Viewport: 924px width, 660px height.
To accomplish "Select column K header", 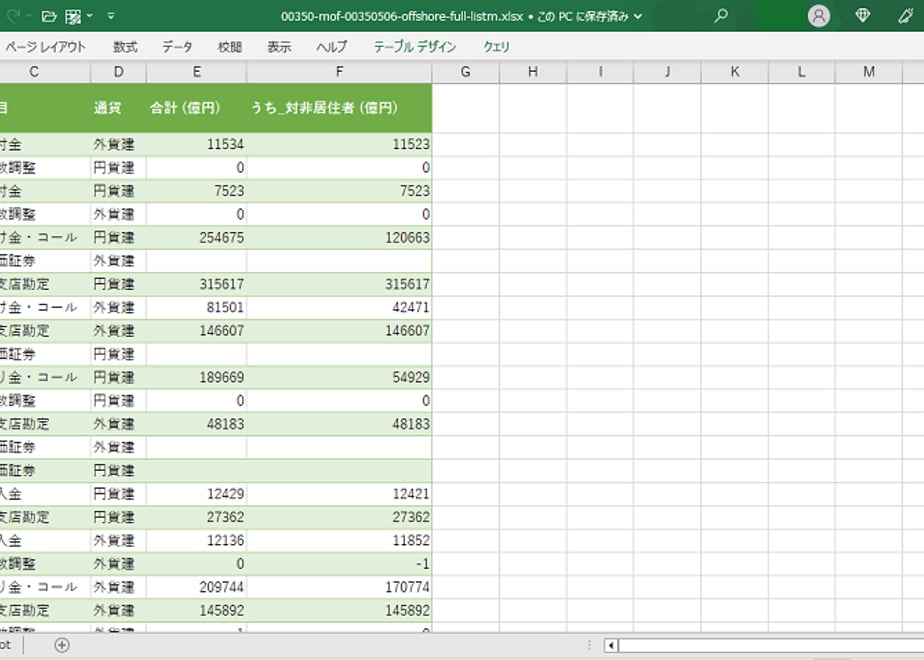I will 734,72.
